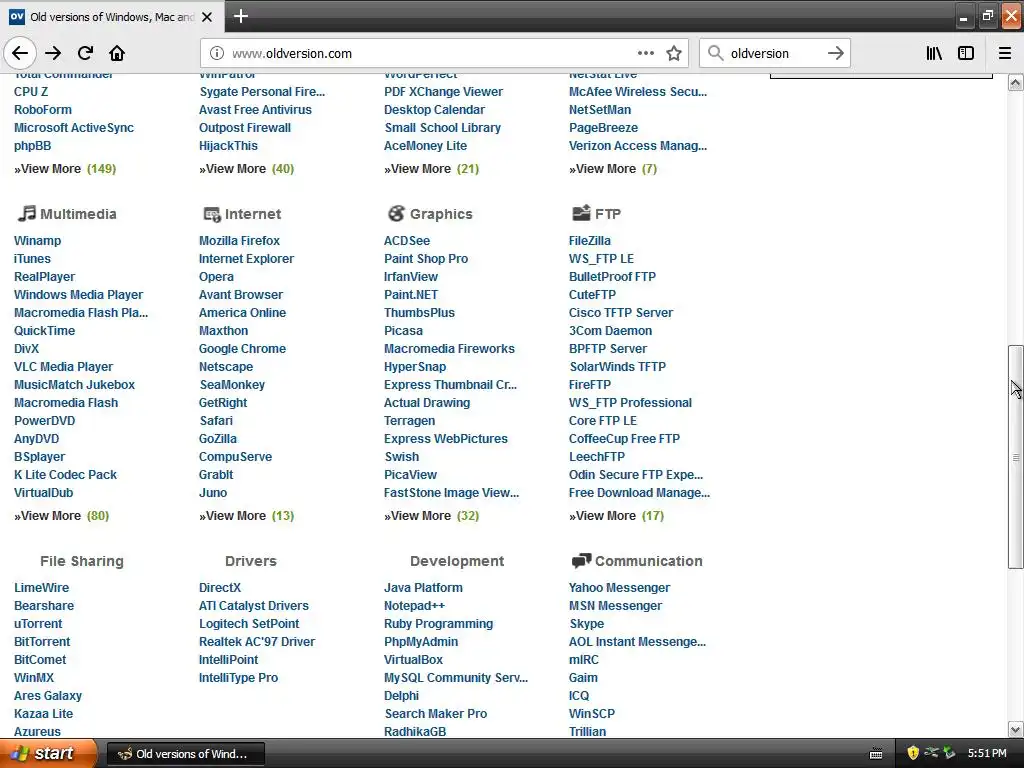1024x768 pixels.
Task: Open the Picasa link
Action: pos(403,331)
